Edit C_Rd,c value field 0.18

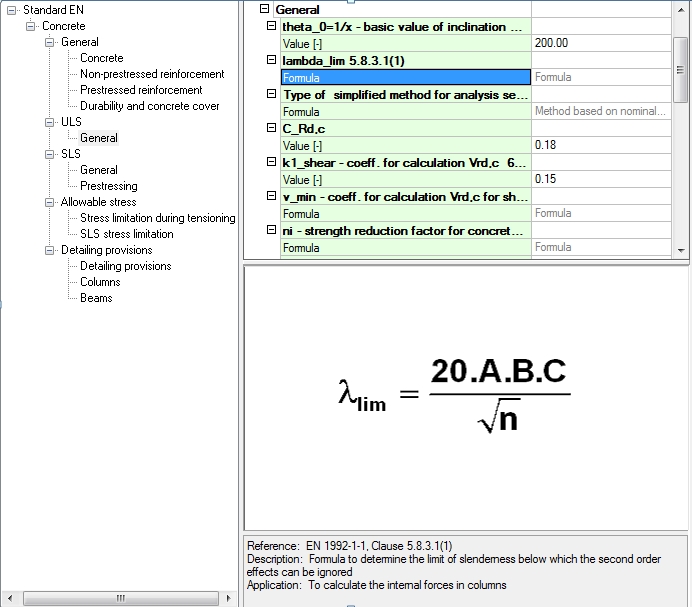(x=601, y=145)
